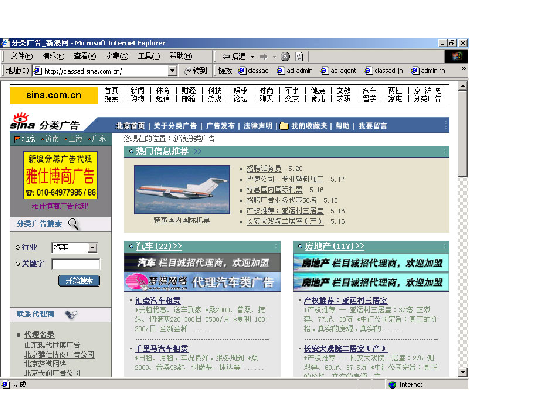Click the yellow sina.com.cn logo
Screen dimensions: 555x417
point(54,95)
